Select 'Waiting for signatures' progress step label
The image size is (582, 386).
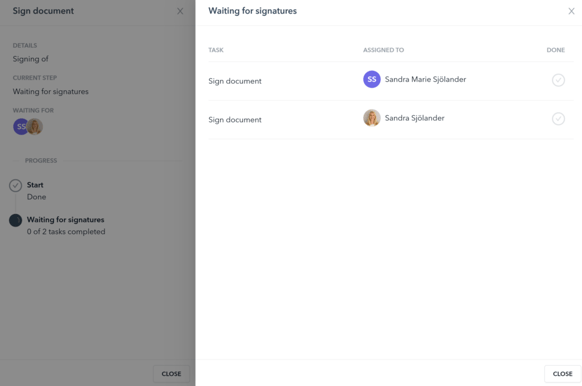(65, 220)
